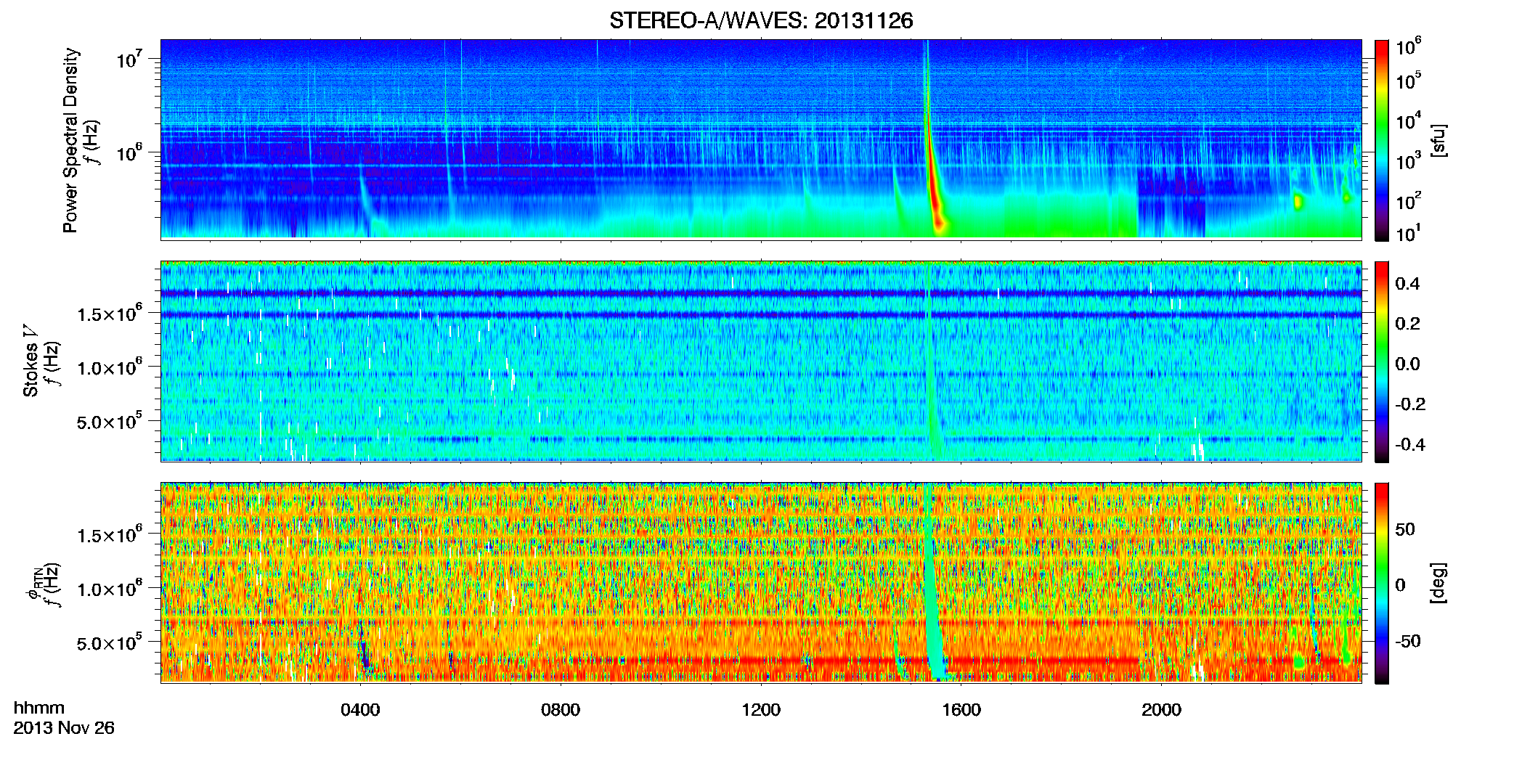
Task: Click the Stokes V axis label
Action: click(x=30, y=361)
